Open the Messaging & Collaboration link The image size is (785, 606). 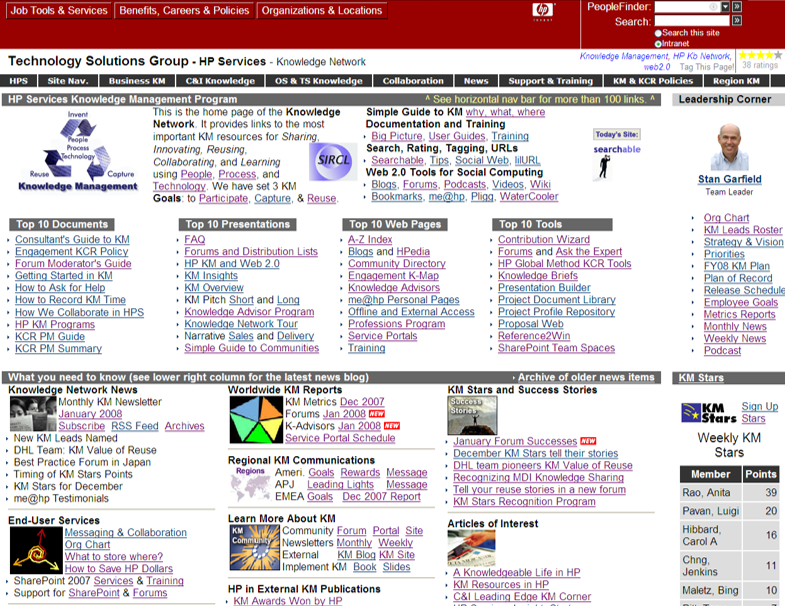click(x=125, y=532)
